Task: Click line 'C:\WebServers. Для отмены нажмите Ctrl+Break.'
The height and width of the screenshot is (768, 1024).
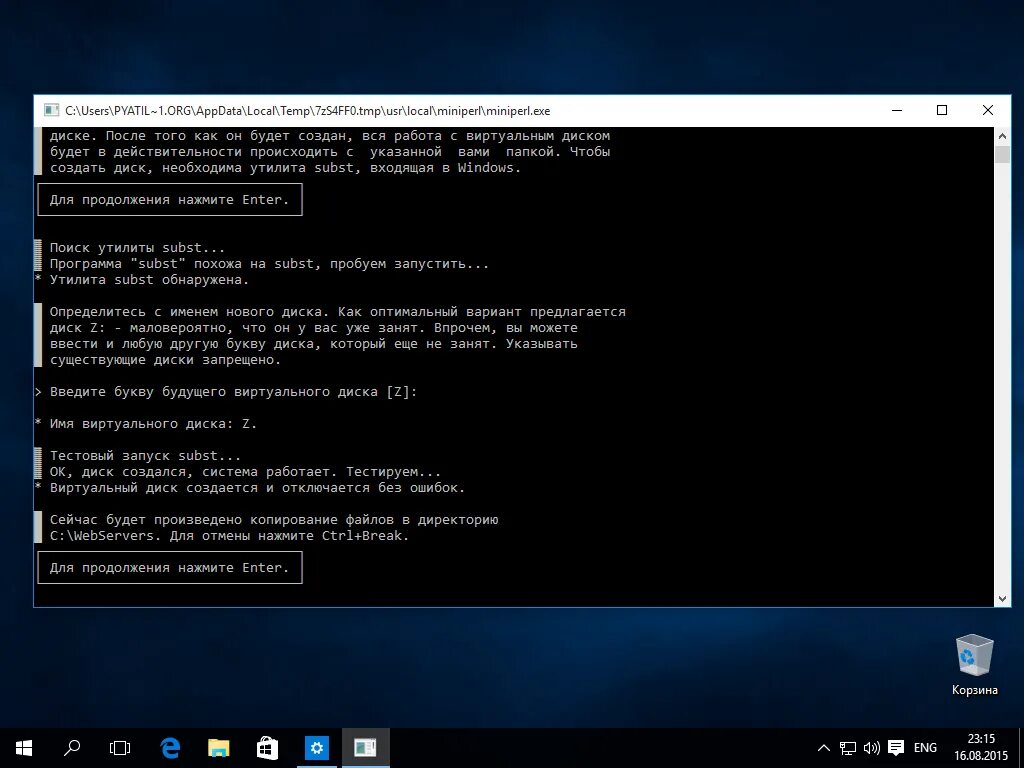Action: pos(229,536)
